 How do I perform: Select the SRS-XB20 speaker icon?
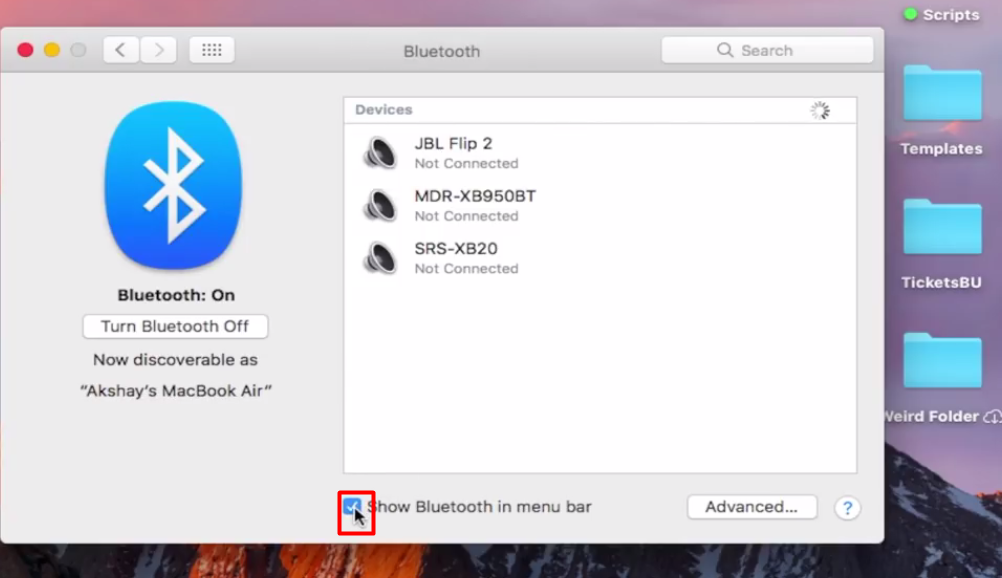(x=380, y=258)
